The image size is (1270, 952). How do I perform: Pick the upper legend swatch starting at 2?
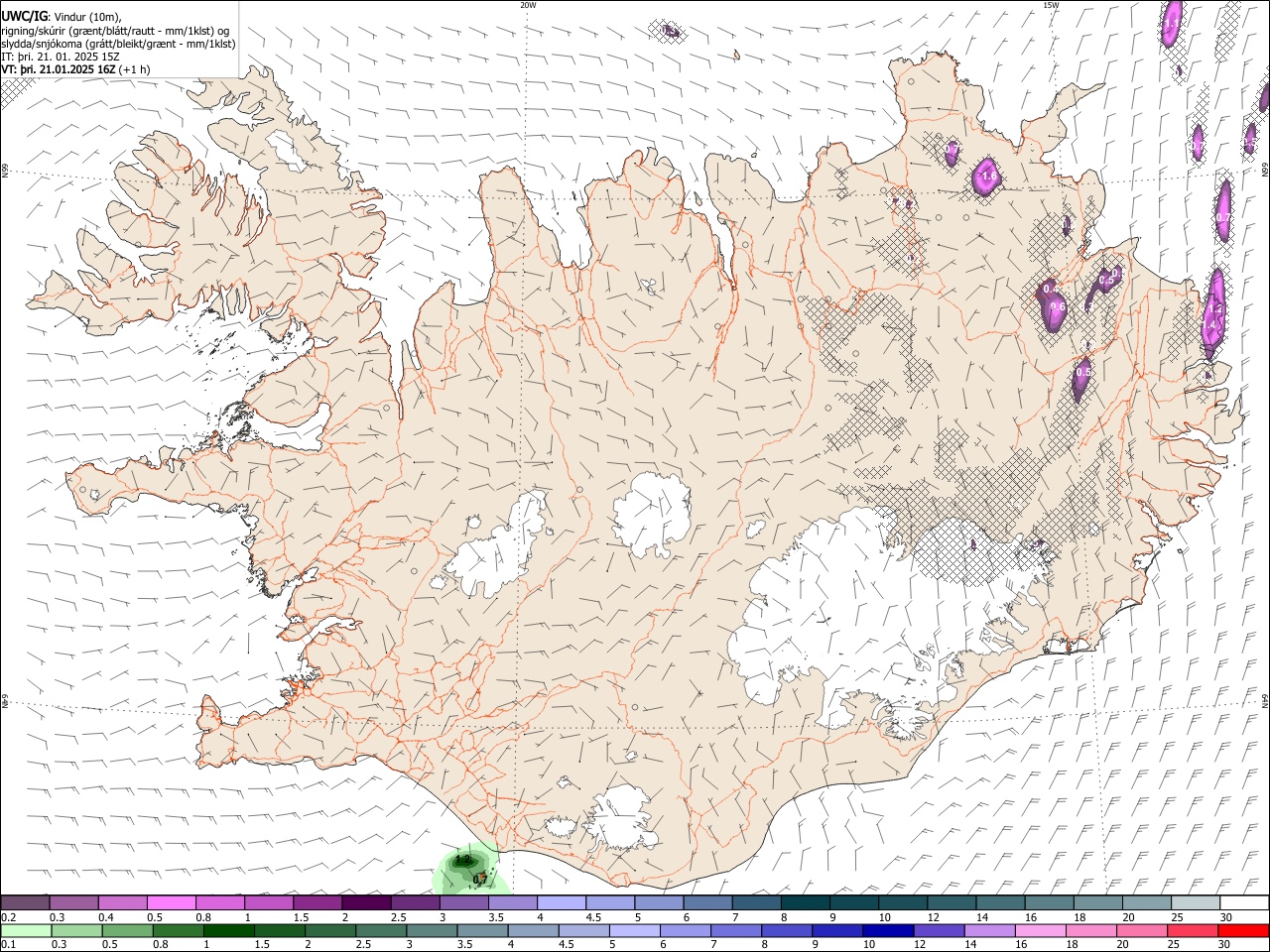click(x=366, y=903)
